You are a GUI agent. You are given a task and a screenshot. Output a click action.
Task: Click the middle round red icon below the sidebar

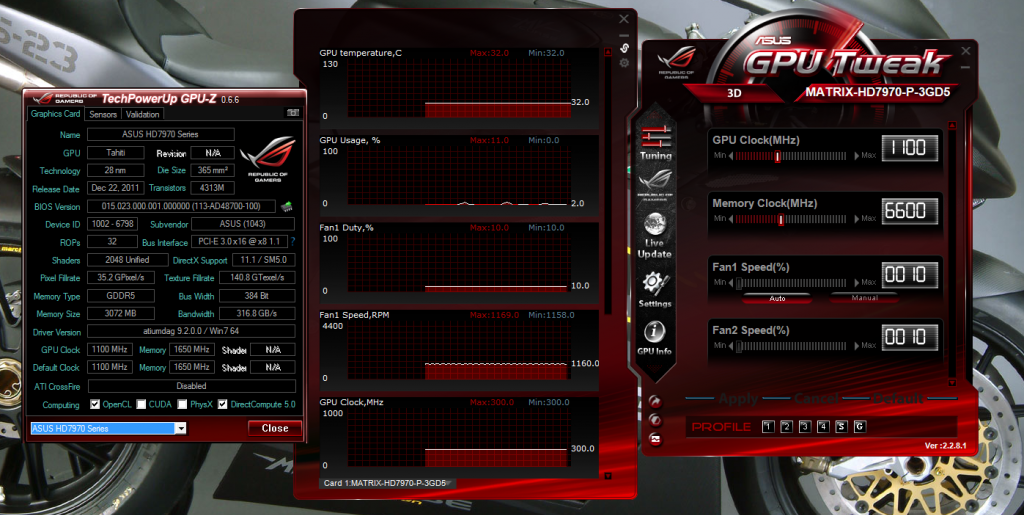(656, 420)
